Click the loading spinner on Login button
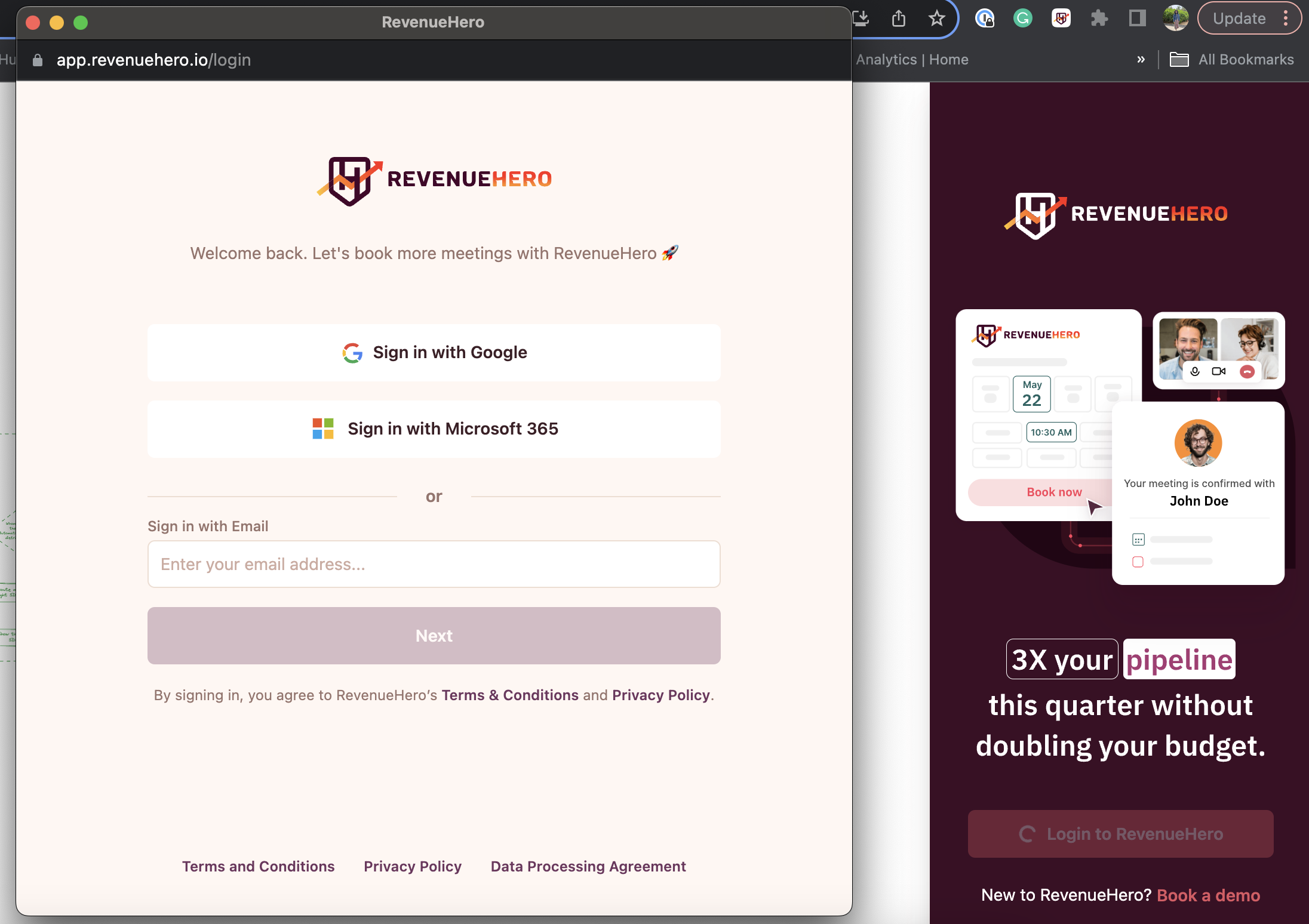1309x924 pixels. [x=1027, y=834]
